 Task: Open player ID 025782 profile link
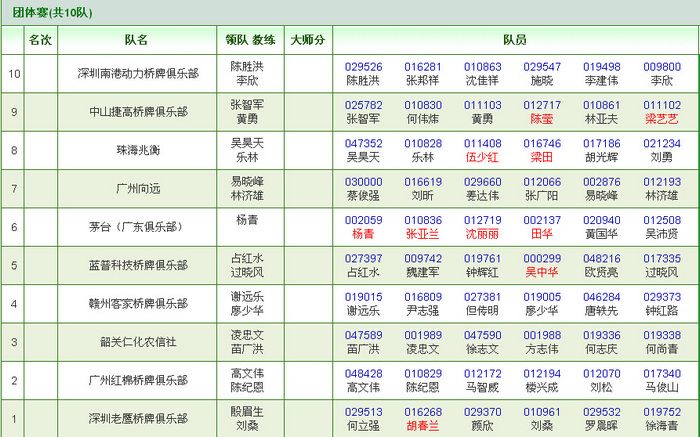(363, 105)
